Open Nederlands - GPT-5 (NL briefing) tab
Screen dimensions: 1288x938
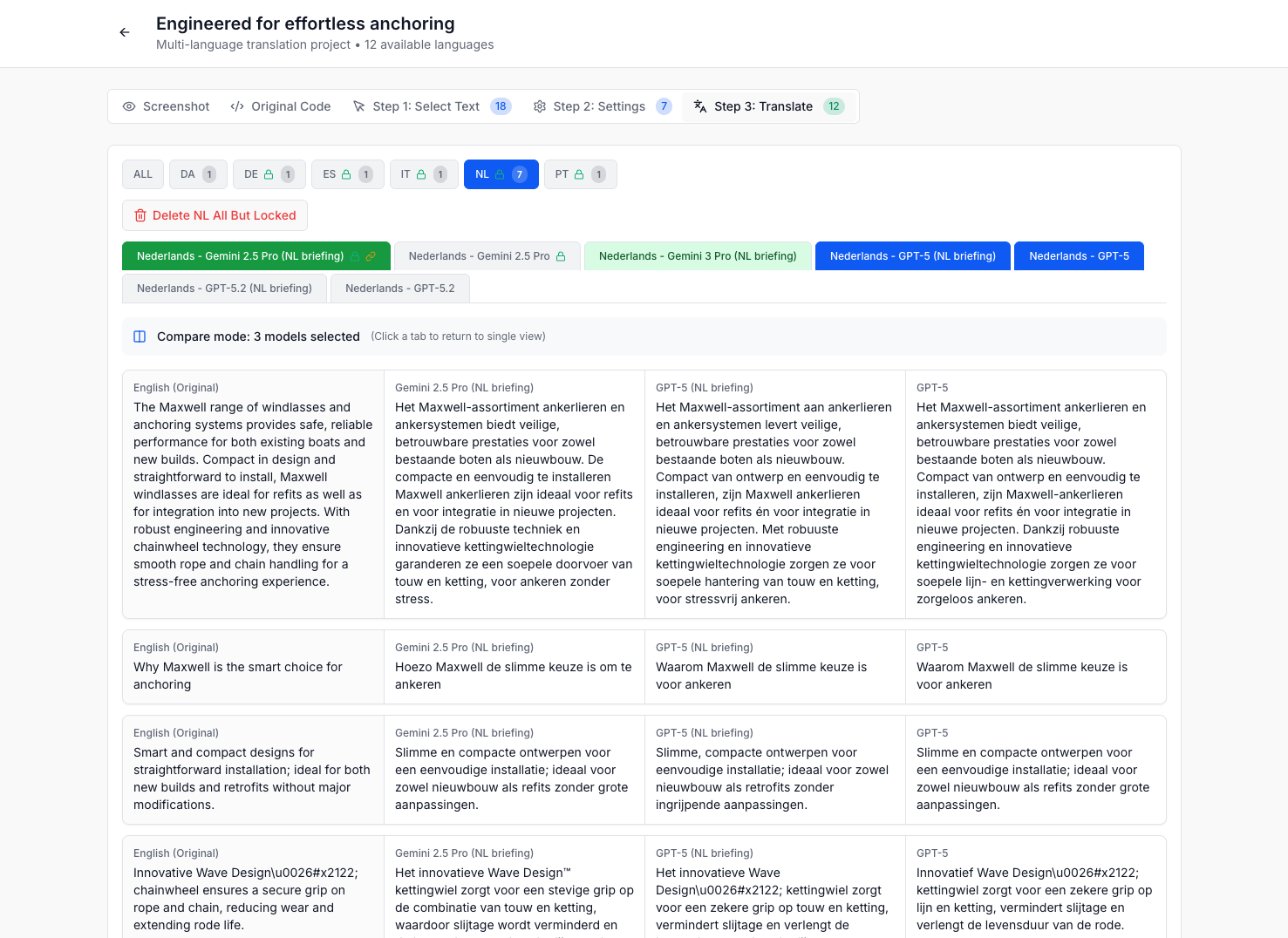click(x=913, y=256)
